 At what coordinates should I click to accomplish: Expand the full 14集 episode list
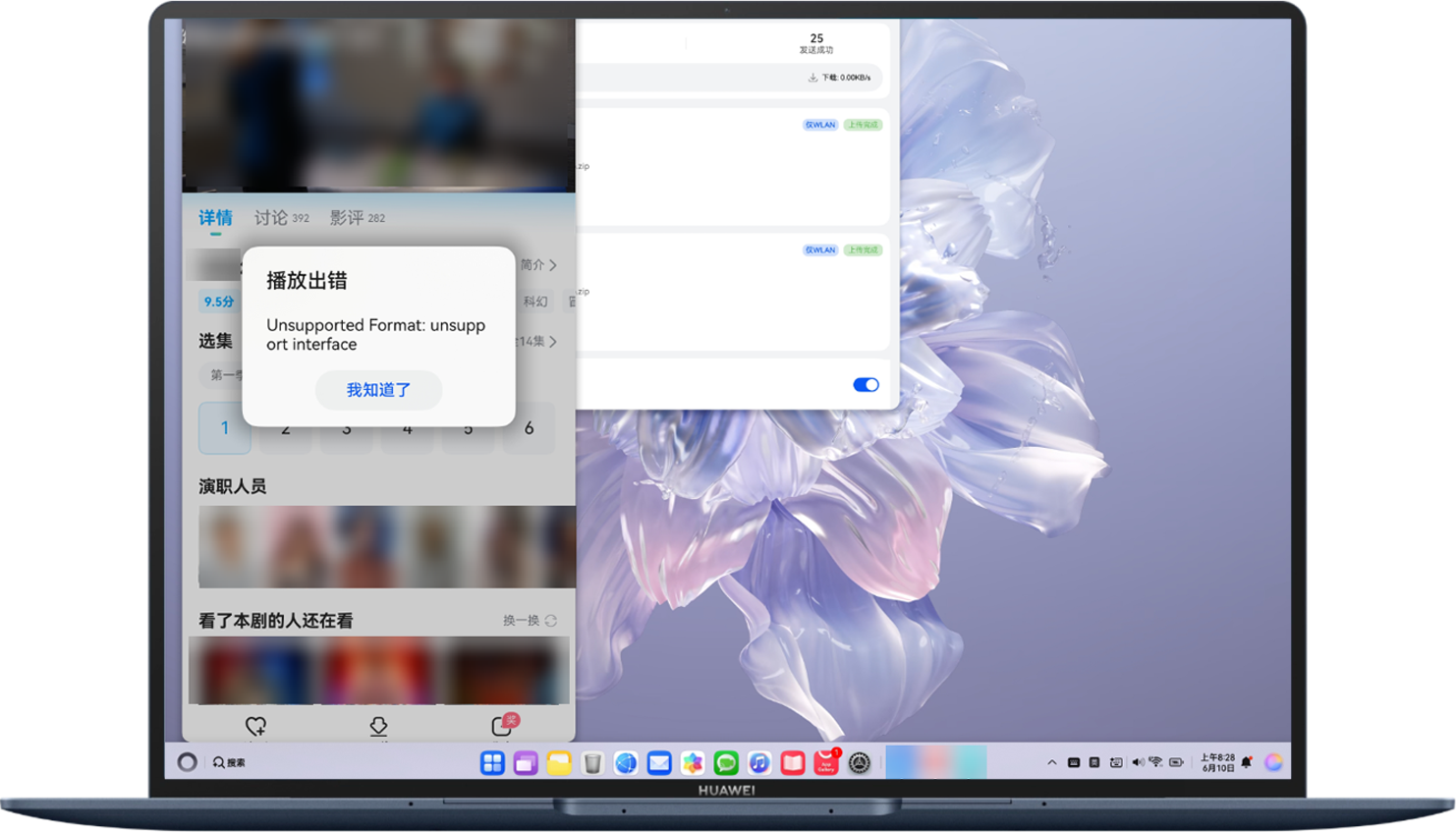click(536, 342)
